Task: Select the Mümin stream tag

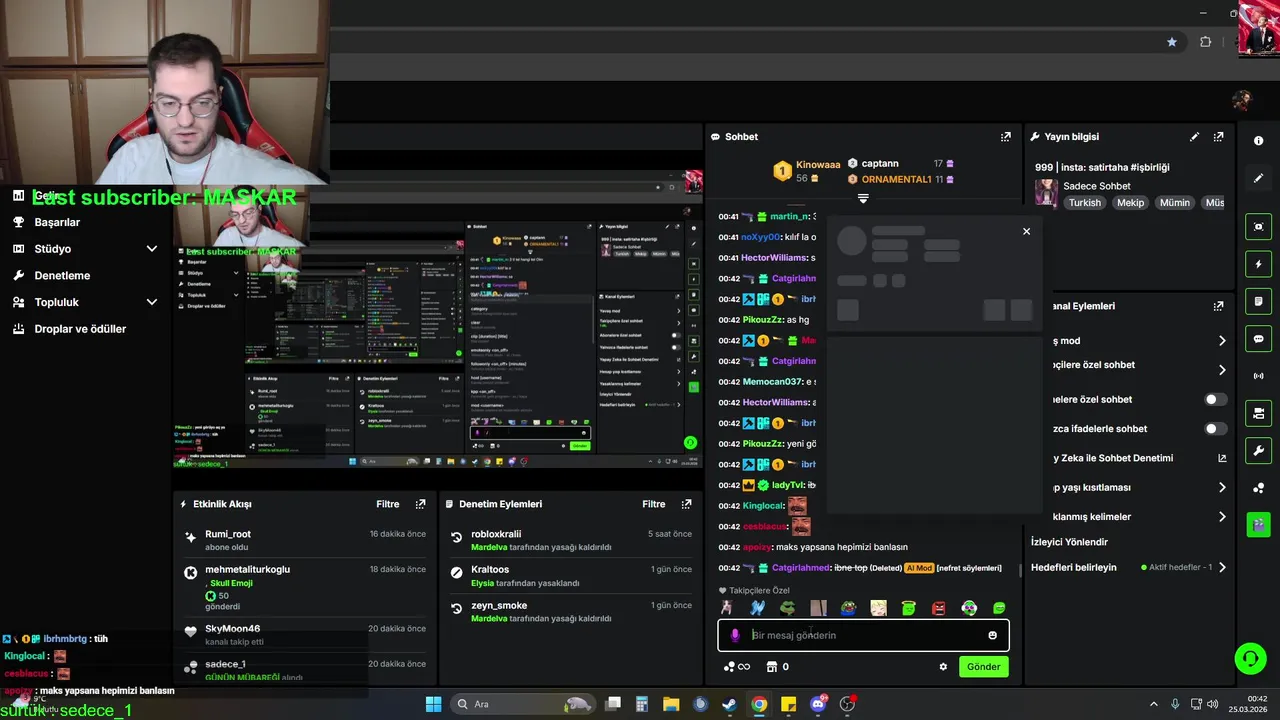Action: [1174, 202]
